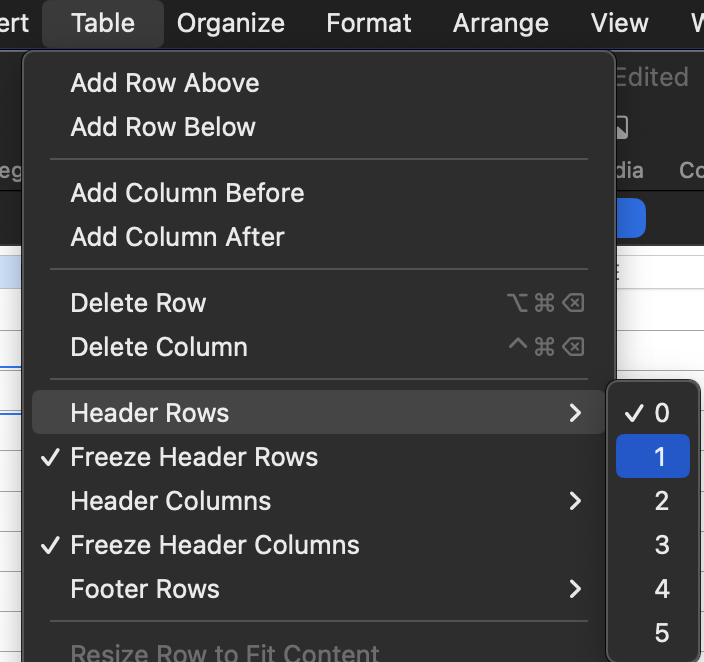The height and width of the screenshot is (662, 704).
Task: Open the Format menu
Action: 368,23
